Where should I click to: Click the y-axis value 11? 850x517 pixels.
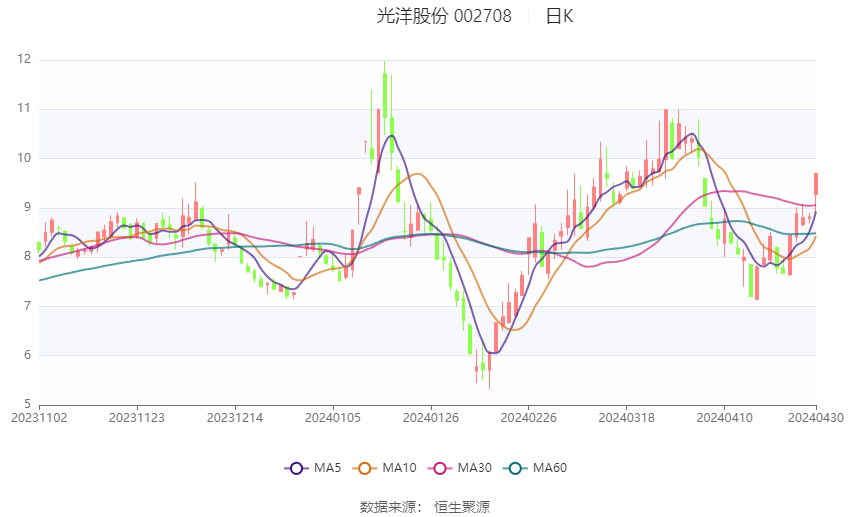click(24, 108)
